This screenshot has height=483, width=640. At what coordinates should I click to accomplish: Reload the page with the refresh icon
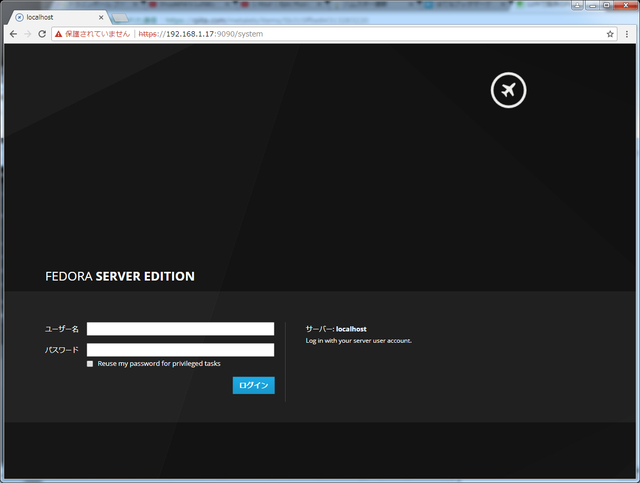(x=42, y=34)
